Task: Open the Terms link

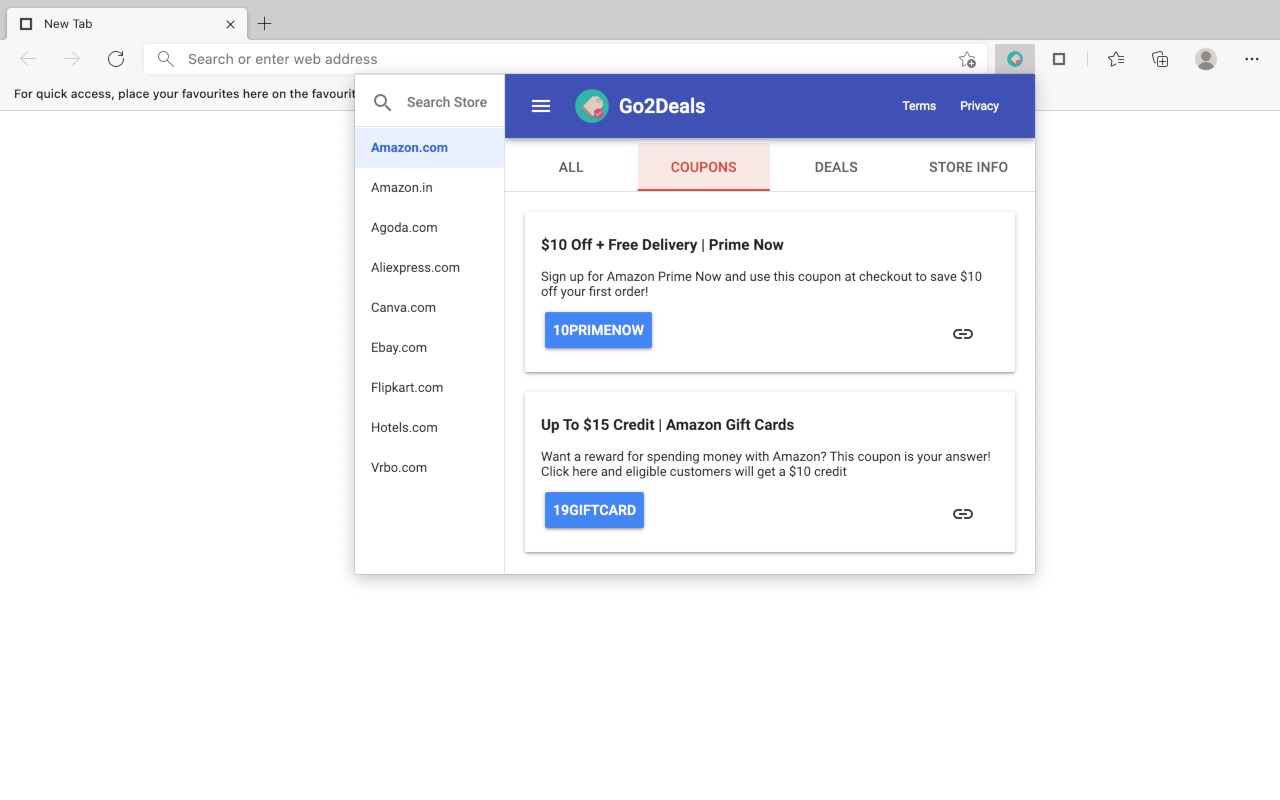Action: pyautogui.click(x=919, y=106)
